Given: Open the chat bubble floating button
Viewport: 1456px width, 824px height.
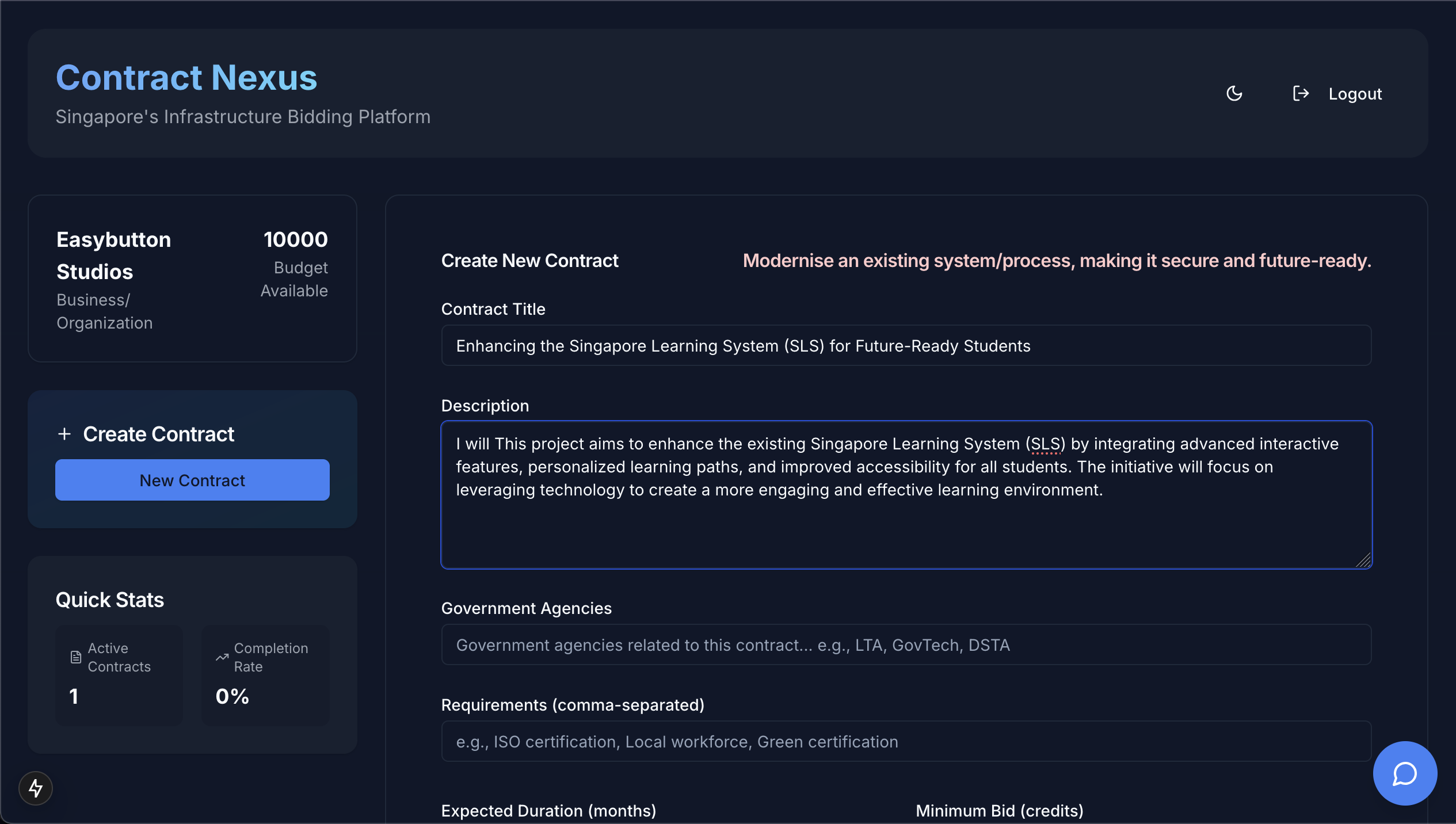Looking at the screenshot, I should click(1404, 773).
